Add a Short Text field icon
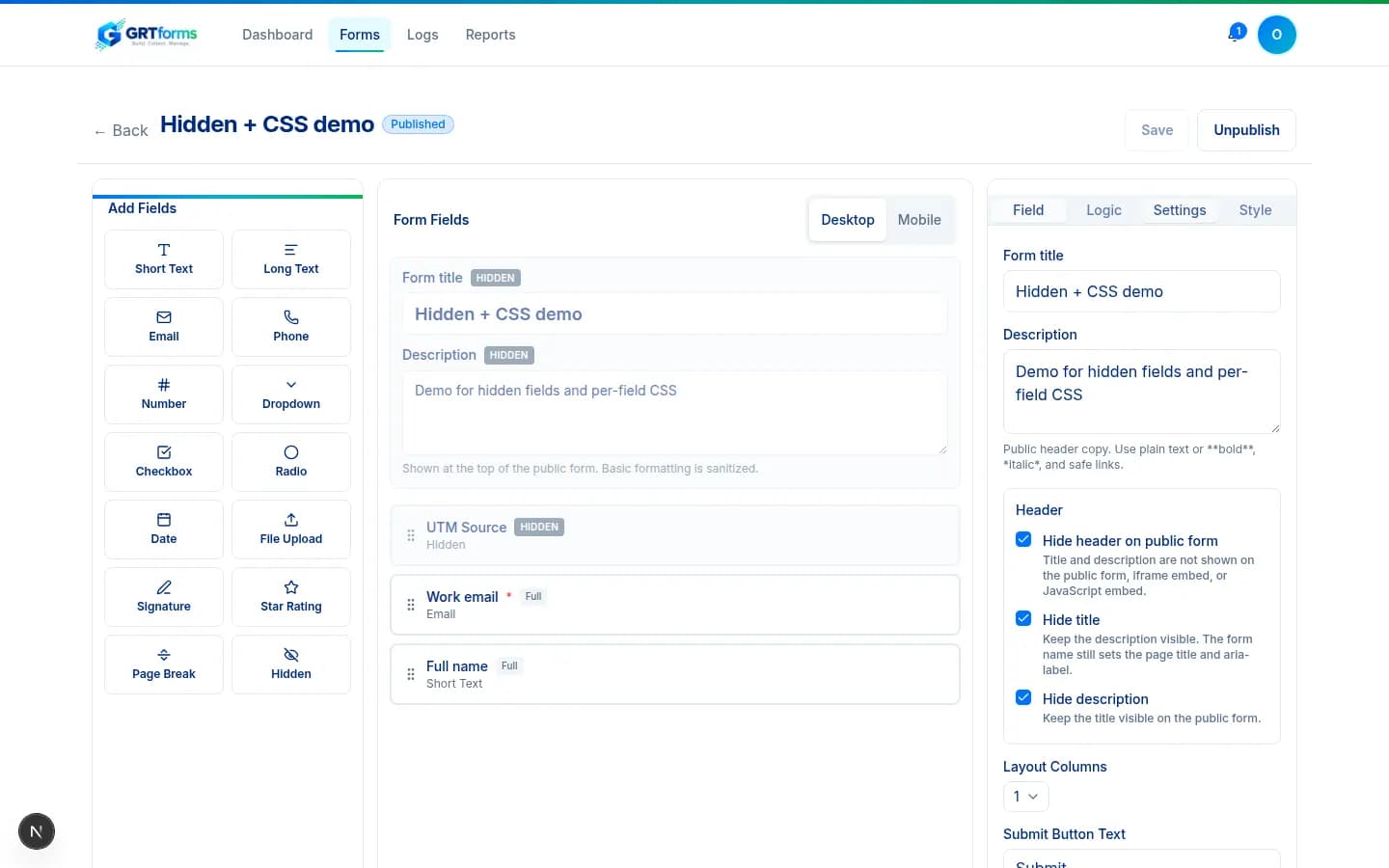The image size is (1389, 868). pos(164,250)
